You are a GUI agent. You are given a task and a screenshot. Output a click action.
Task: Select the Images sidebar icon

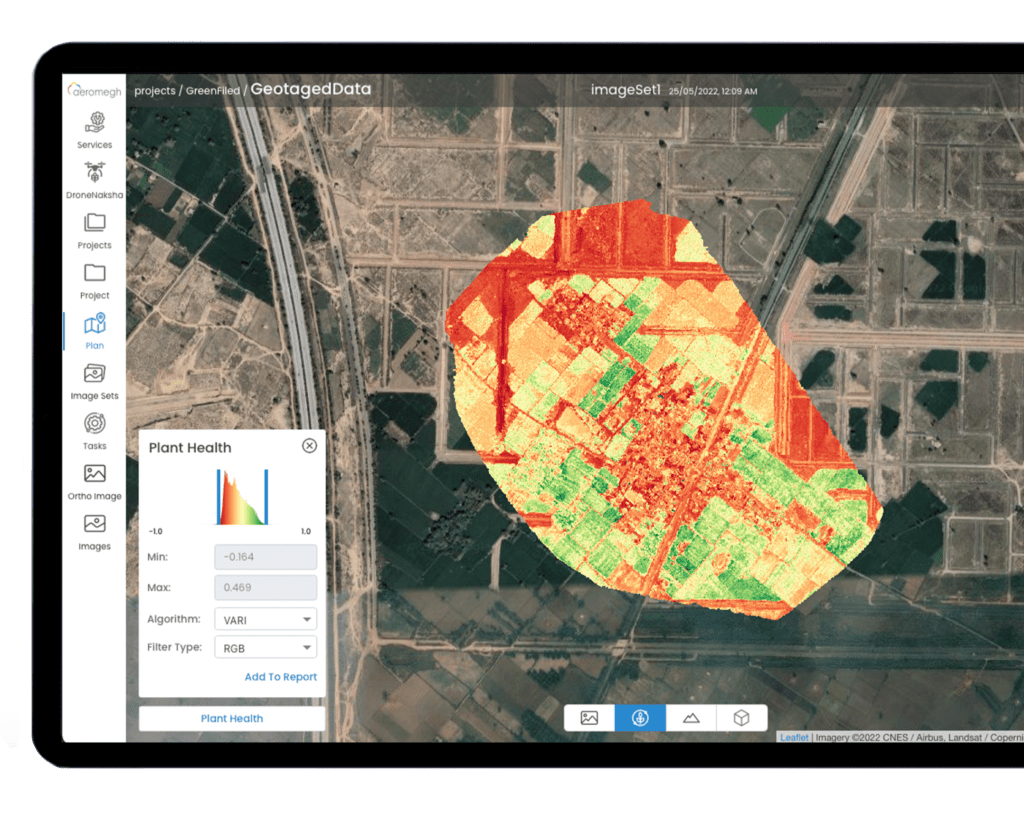click(95, 524)
